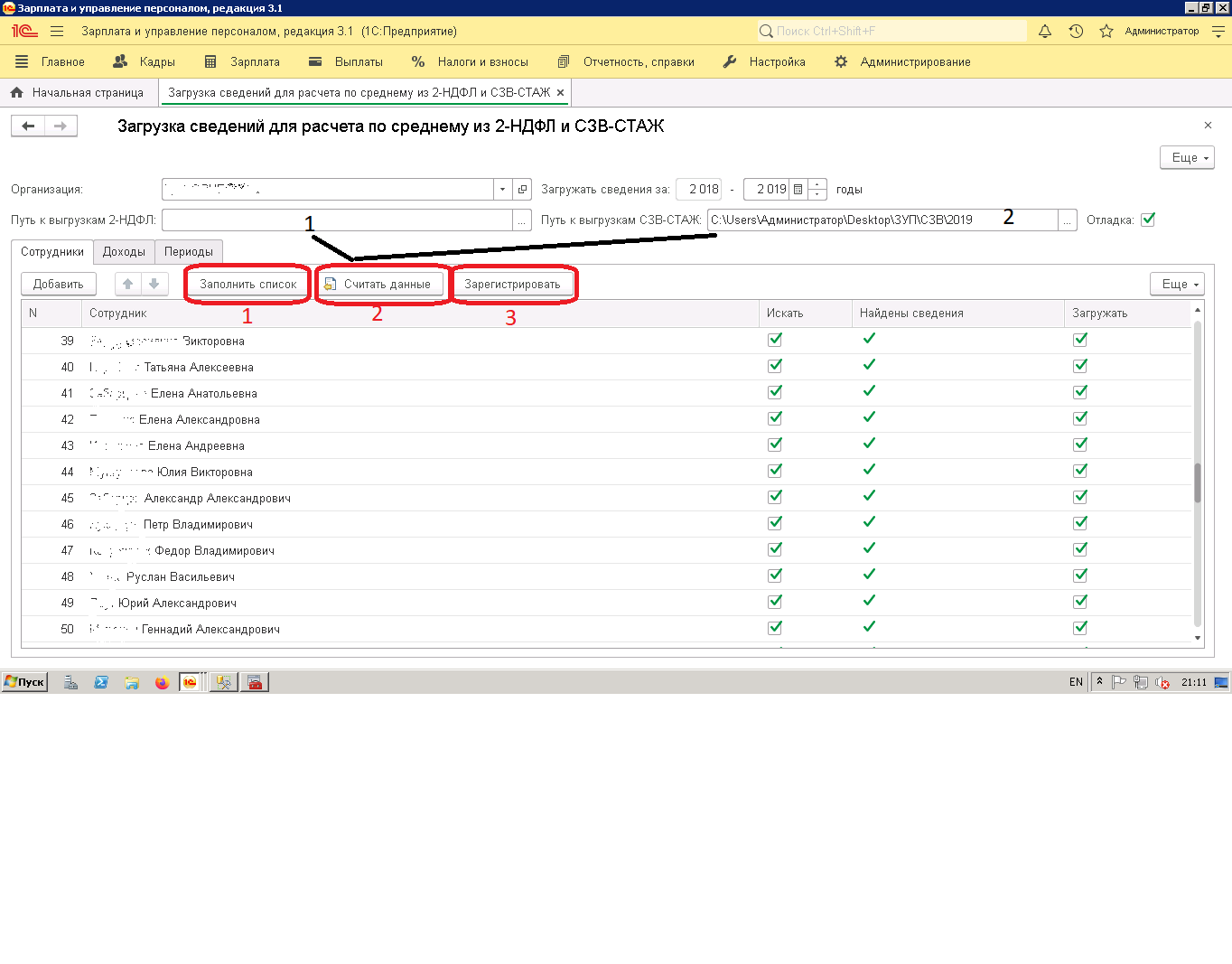Click the table's vertical scrollbar thumb
1232x964 pixels.
(x=1198, y=482)
